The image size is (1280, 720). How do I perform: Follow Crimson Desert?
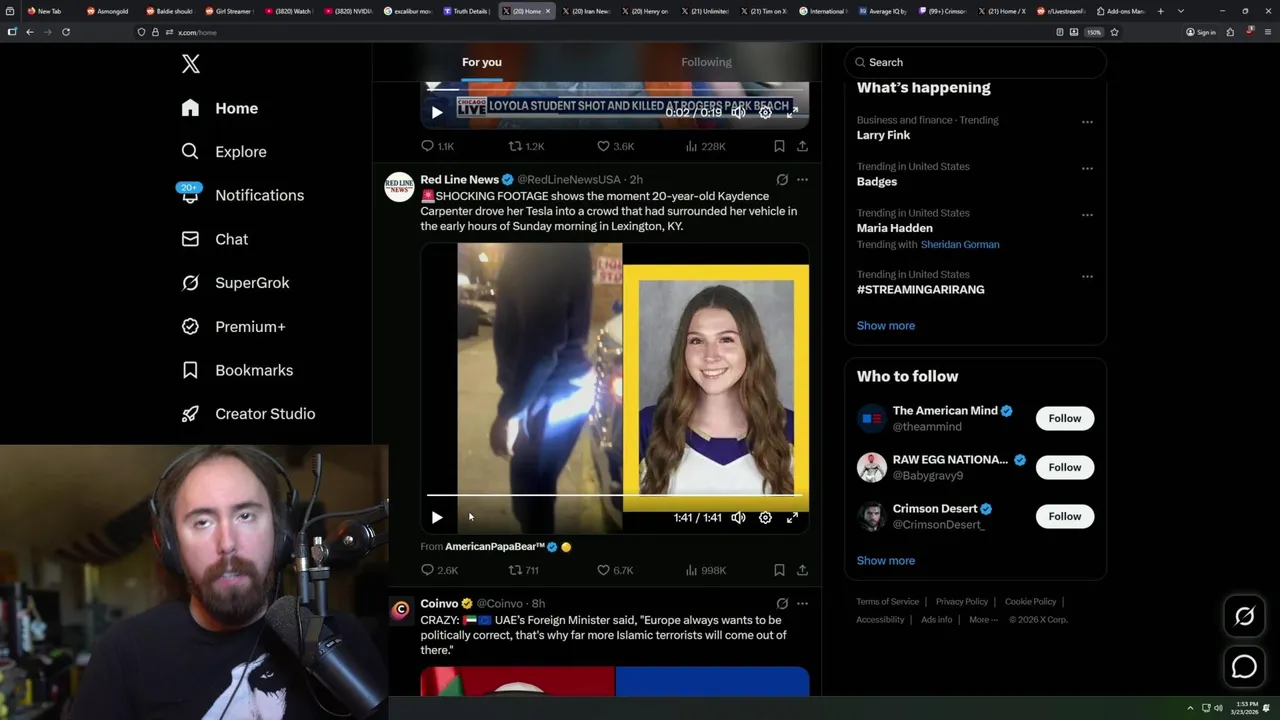1065,516
